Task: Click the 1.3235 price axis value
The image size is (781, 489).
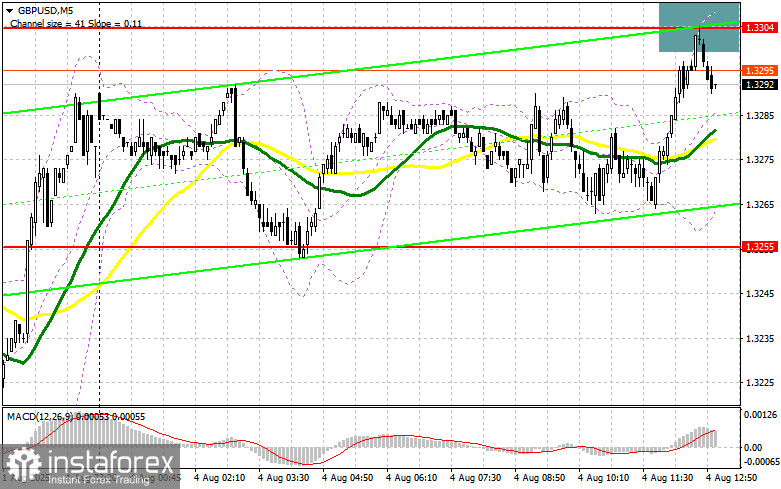Action: [x=760, y=339]
